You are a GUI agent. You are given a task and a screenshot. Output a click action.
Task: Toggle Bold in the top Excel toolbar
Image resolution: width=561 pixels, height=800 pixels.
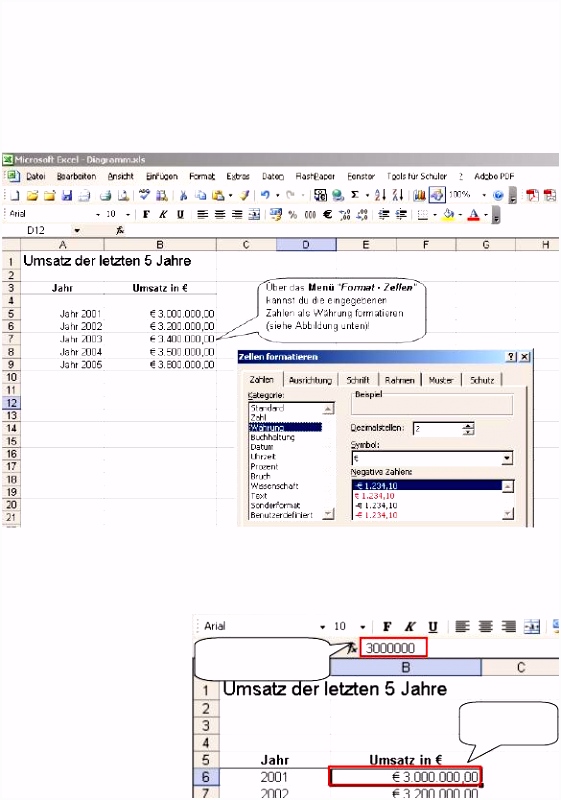[x=146, y=214]
